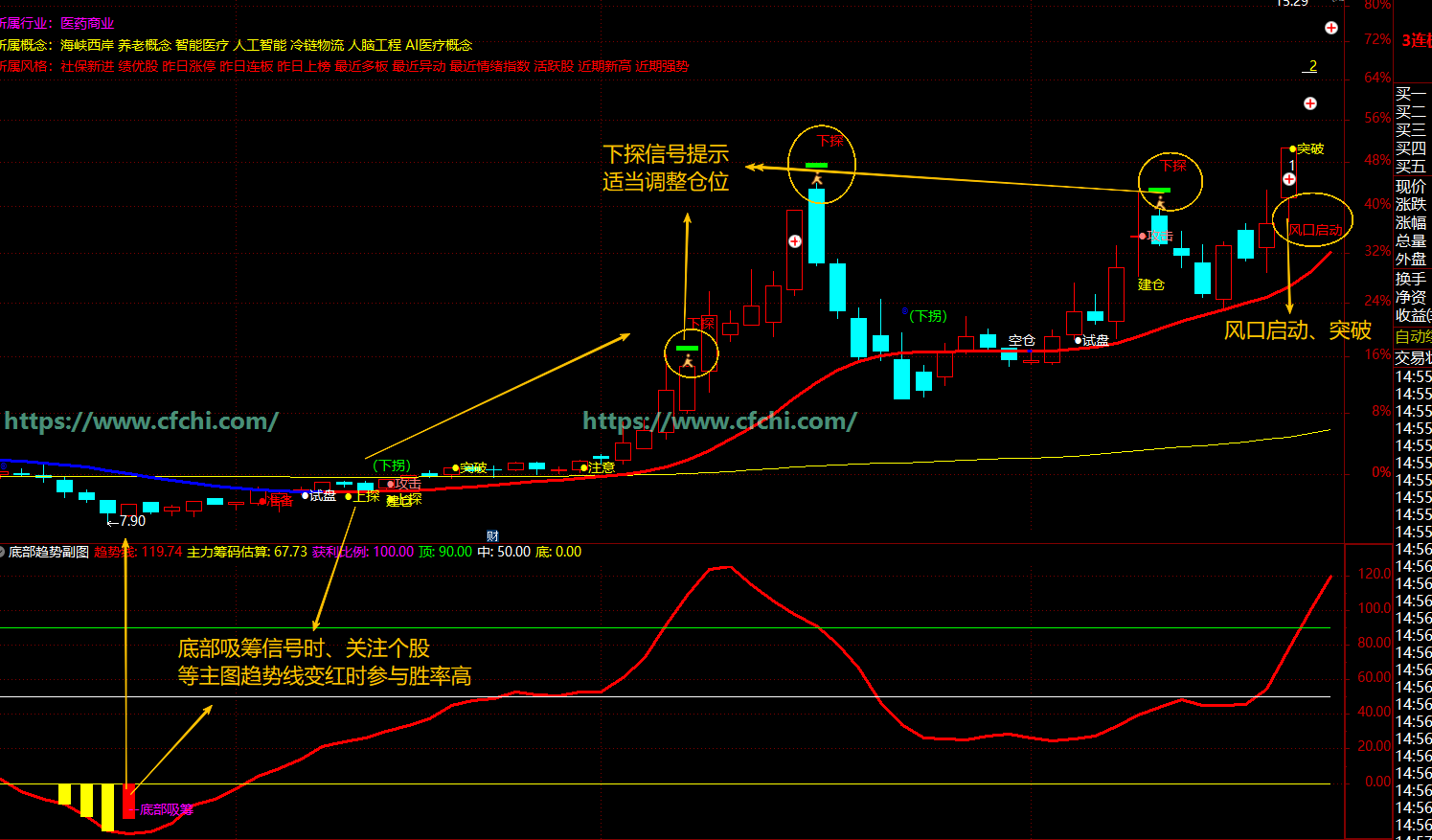Click the magenta 底部吸筹 signal label

point(167,809)
